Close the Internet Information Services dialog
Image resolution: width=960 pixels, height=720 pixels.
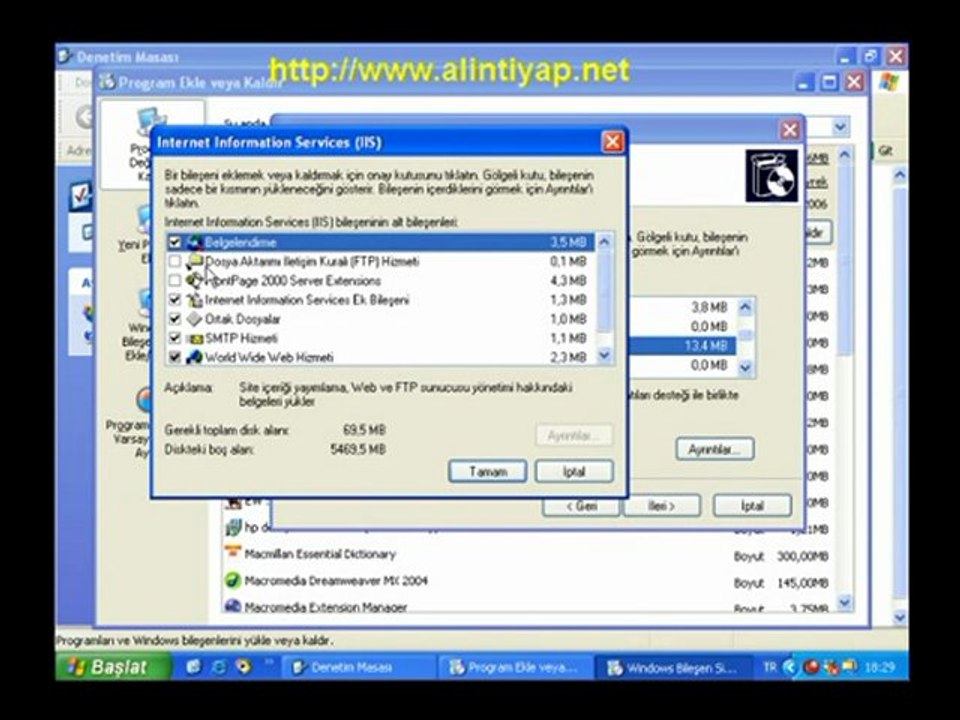tap(612, 143)
